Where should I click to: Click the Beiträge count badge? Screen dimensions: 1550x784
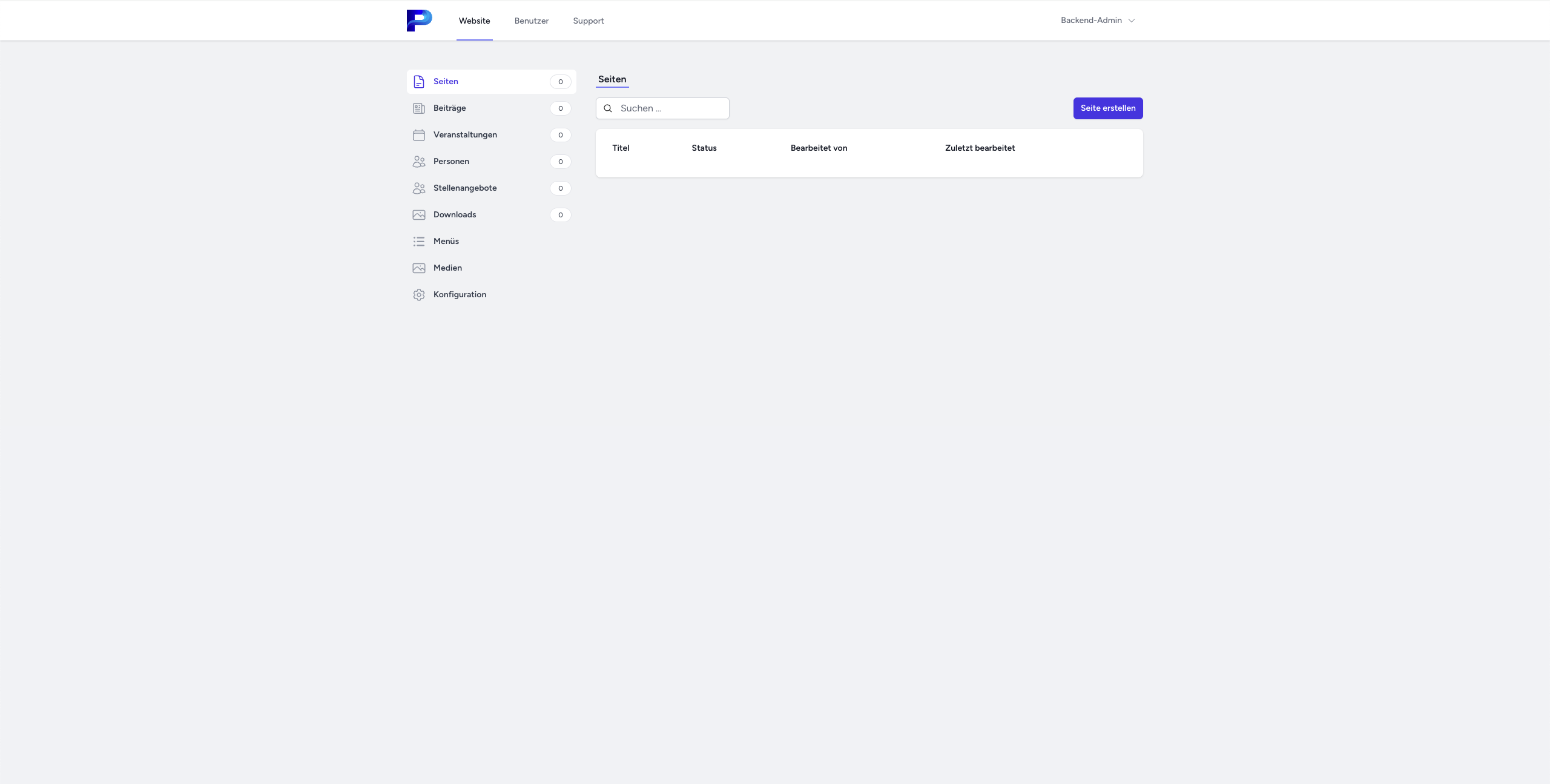560,108
